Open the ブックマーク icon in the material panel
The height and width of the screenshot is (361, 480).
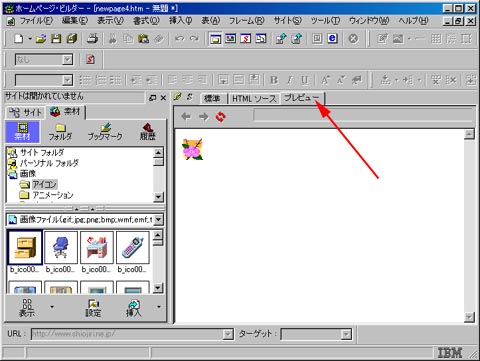click(105, 131)
